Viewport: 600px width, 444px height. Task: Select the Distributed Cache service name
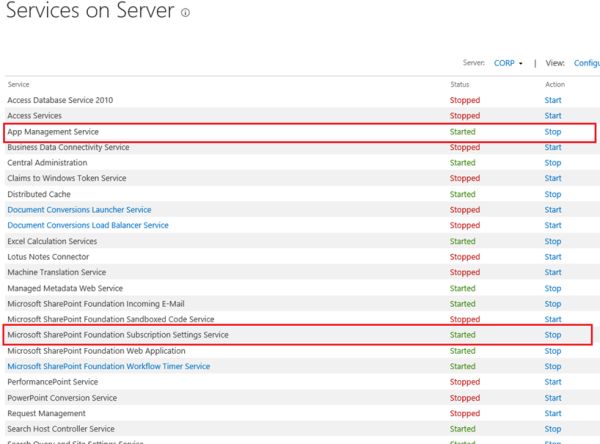click(39, 194)
